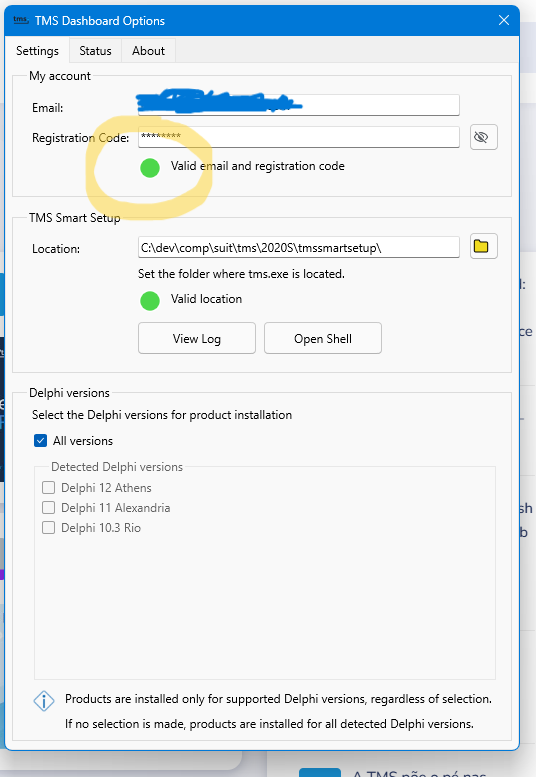Click the Open Shell button

point(323,338)
